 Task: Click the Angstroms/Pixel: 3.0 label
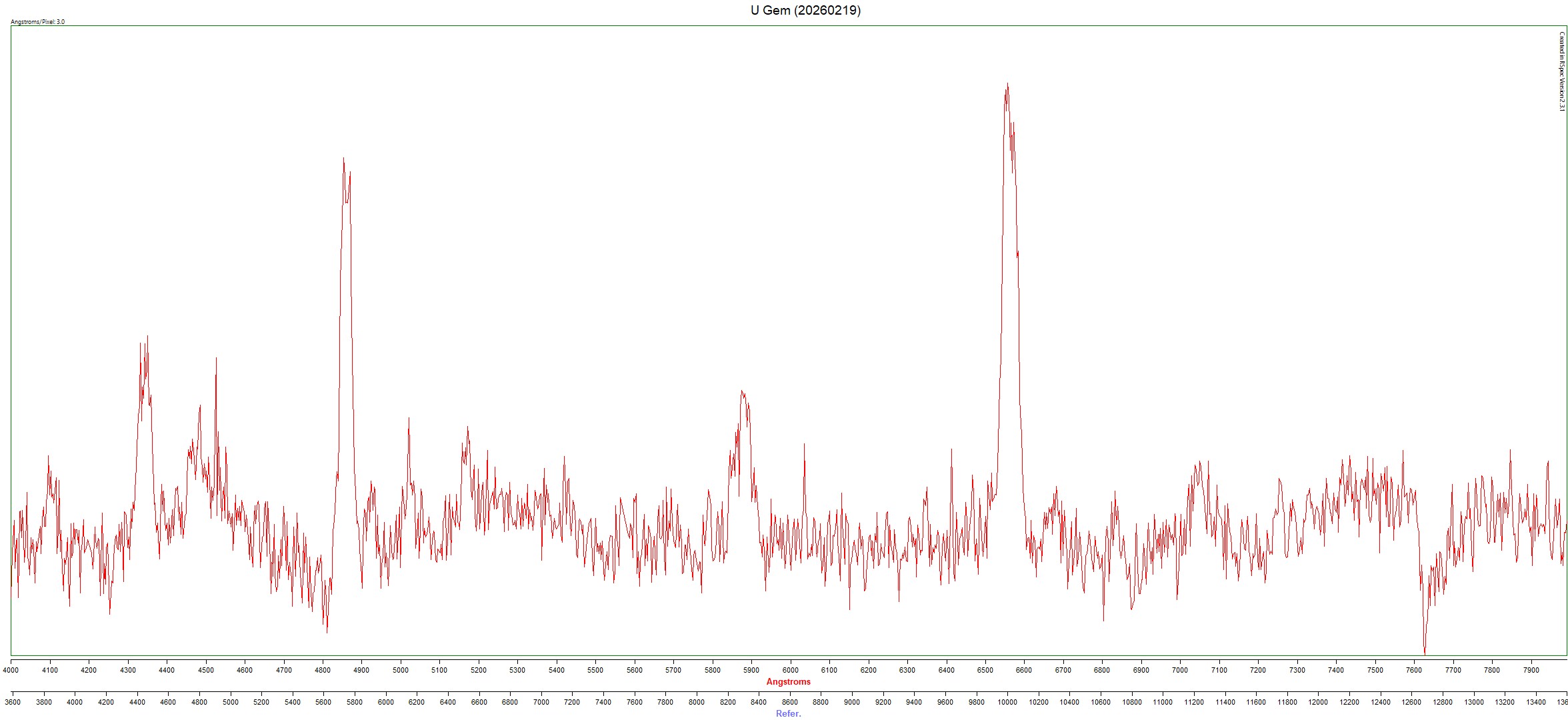(x=38, y=22)
